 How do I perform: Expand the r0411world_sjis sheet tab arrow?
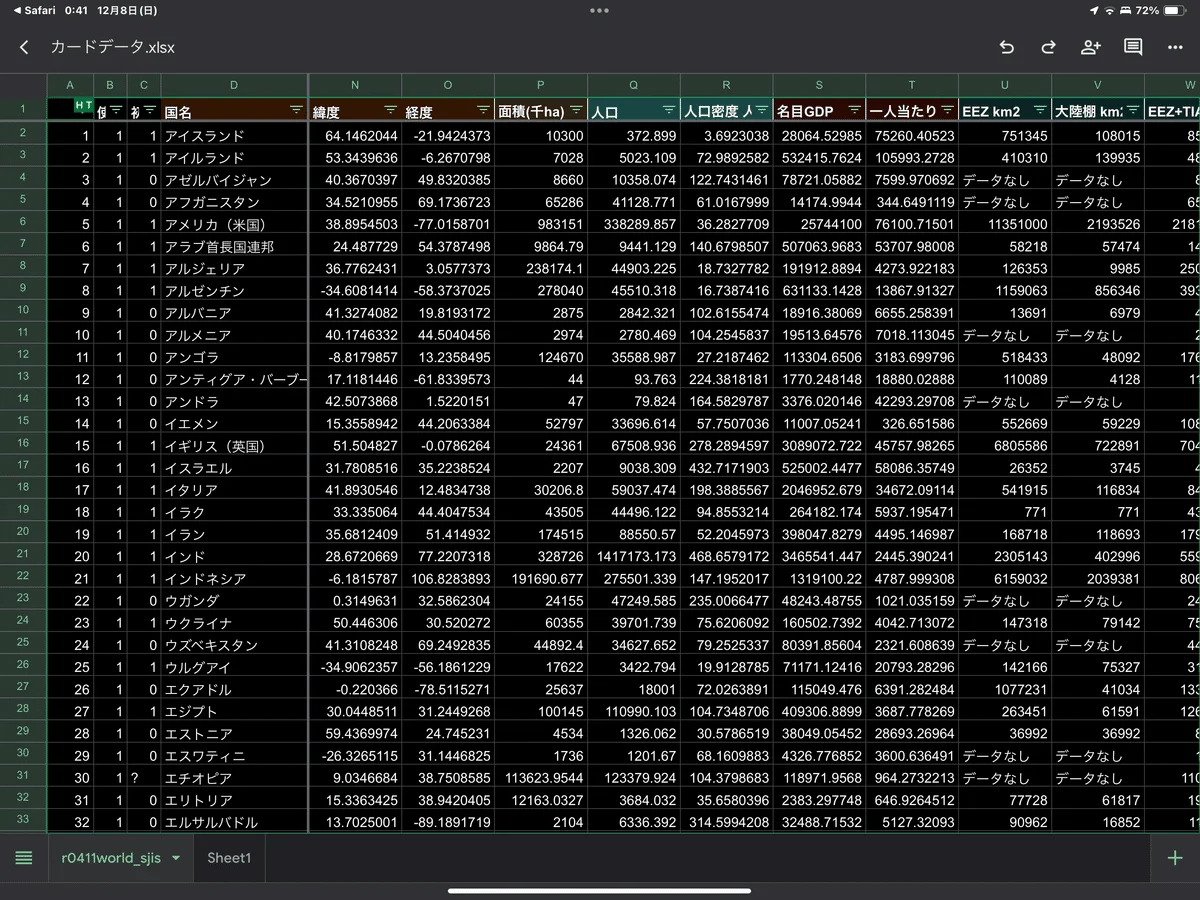176,858
